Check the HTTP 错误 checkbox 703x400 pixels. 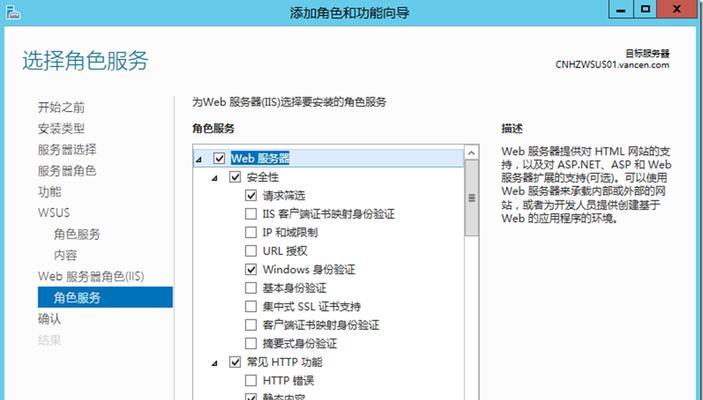[251, 380]
